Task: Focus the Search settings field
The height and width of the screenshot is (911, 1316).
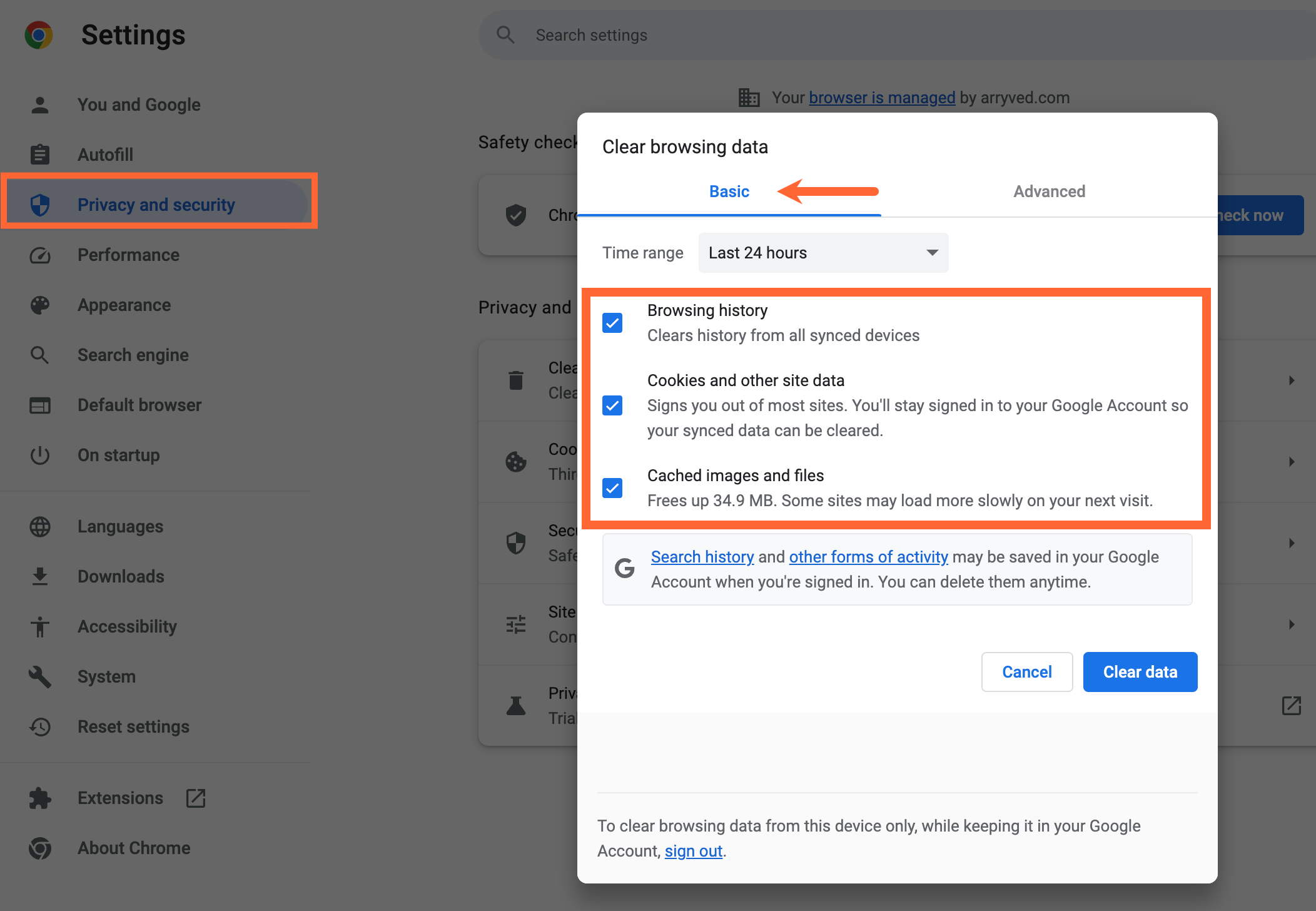Action: click(897, 35)
